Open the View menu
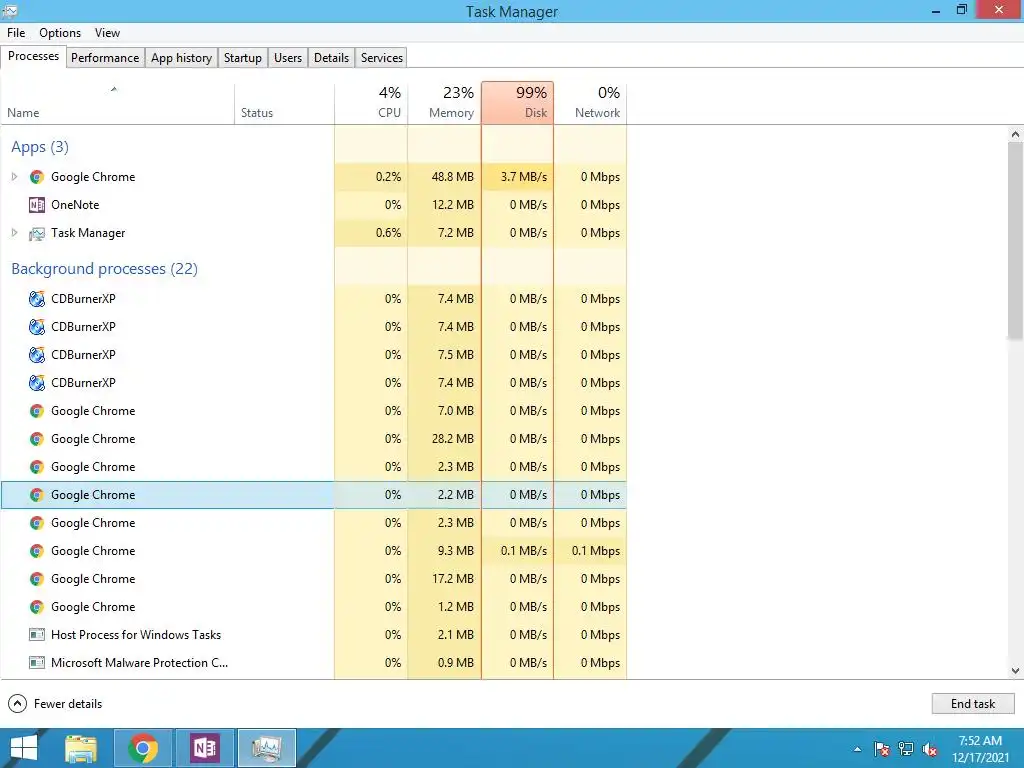 107,33
